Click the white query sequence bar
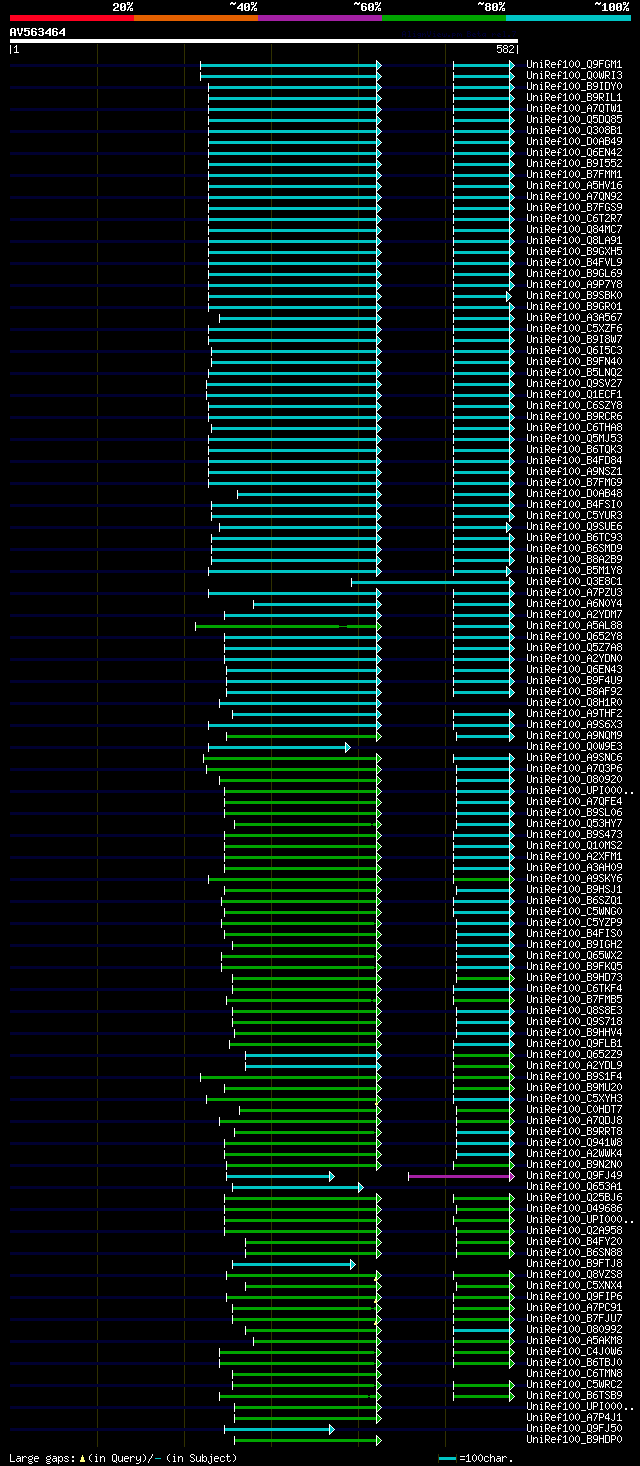Image resolution: width=640 pixels, height=1466 pixels. tap(264, 41)
